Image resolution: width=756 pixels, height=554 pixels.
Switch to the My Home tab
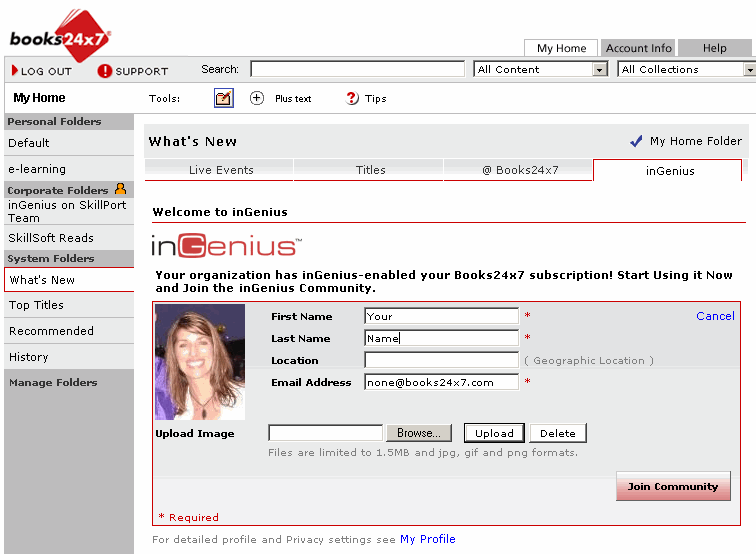(x=561, y=48)
